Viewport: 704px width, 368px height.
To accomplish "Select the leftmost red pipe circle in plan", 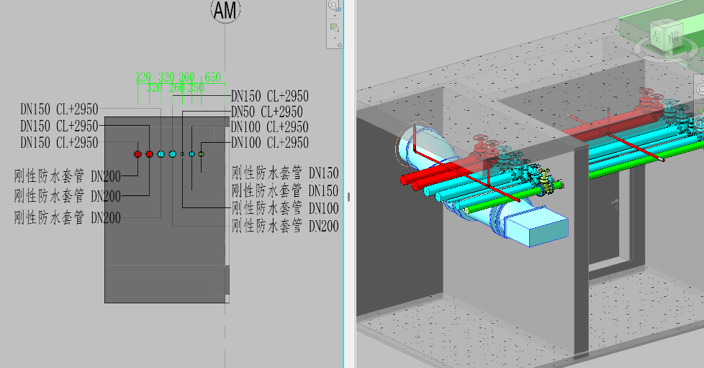I will (x=138, y=154).
